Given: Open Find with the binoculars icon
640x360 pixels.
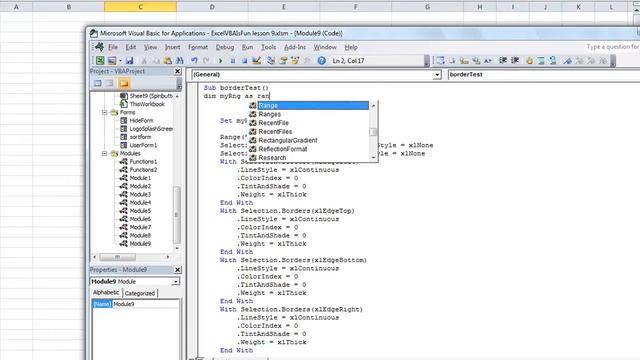Looking at the screenshot, I should click(180, 61).
